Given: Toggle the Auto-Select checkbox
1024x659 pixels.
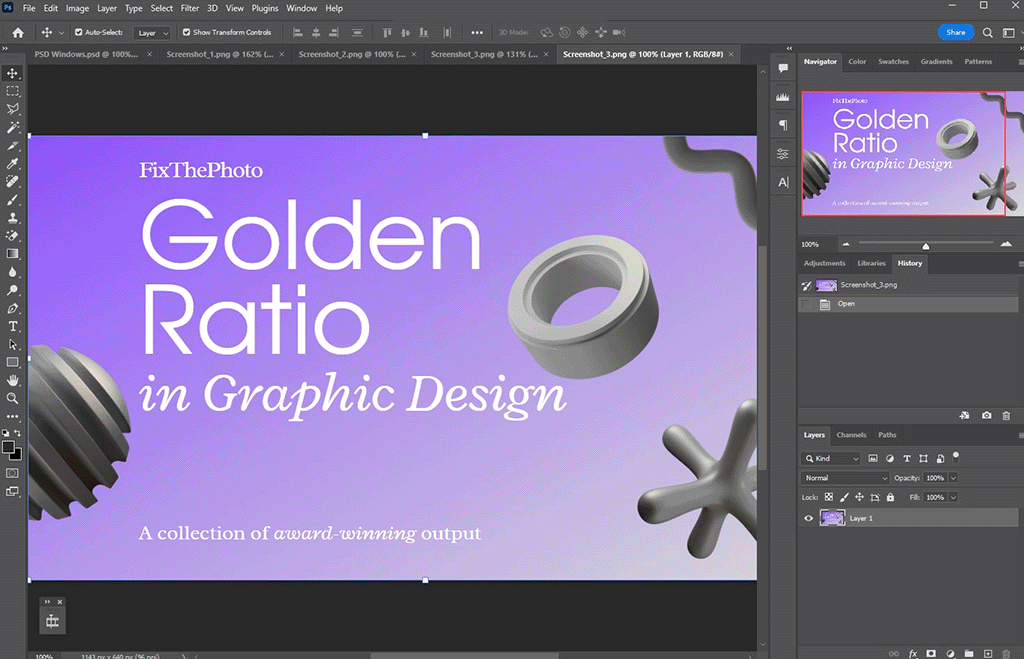Looking at the screenshot, I should [x=79, y=32].
